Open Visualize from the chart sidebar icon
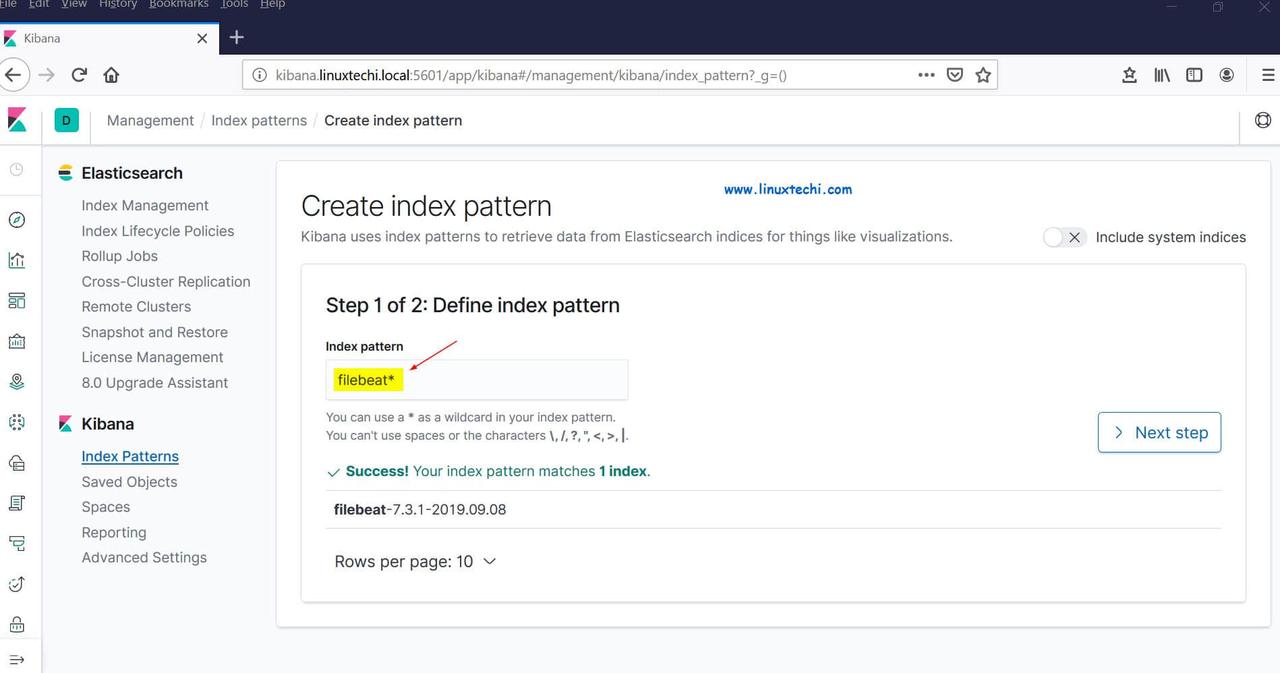 click(16, 261)
